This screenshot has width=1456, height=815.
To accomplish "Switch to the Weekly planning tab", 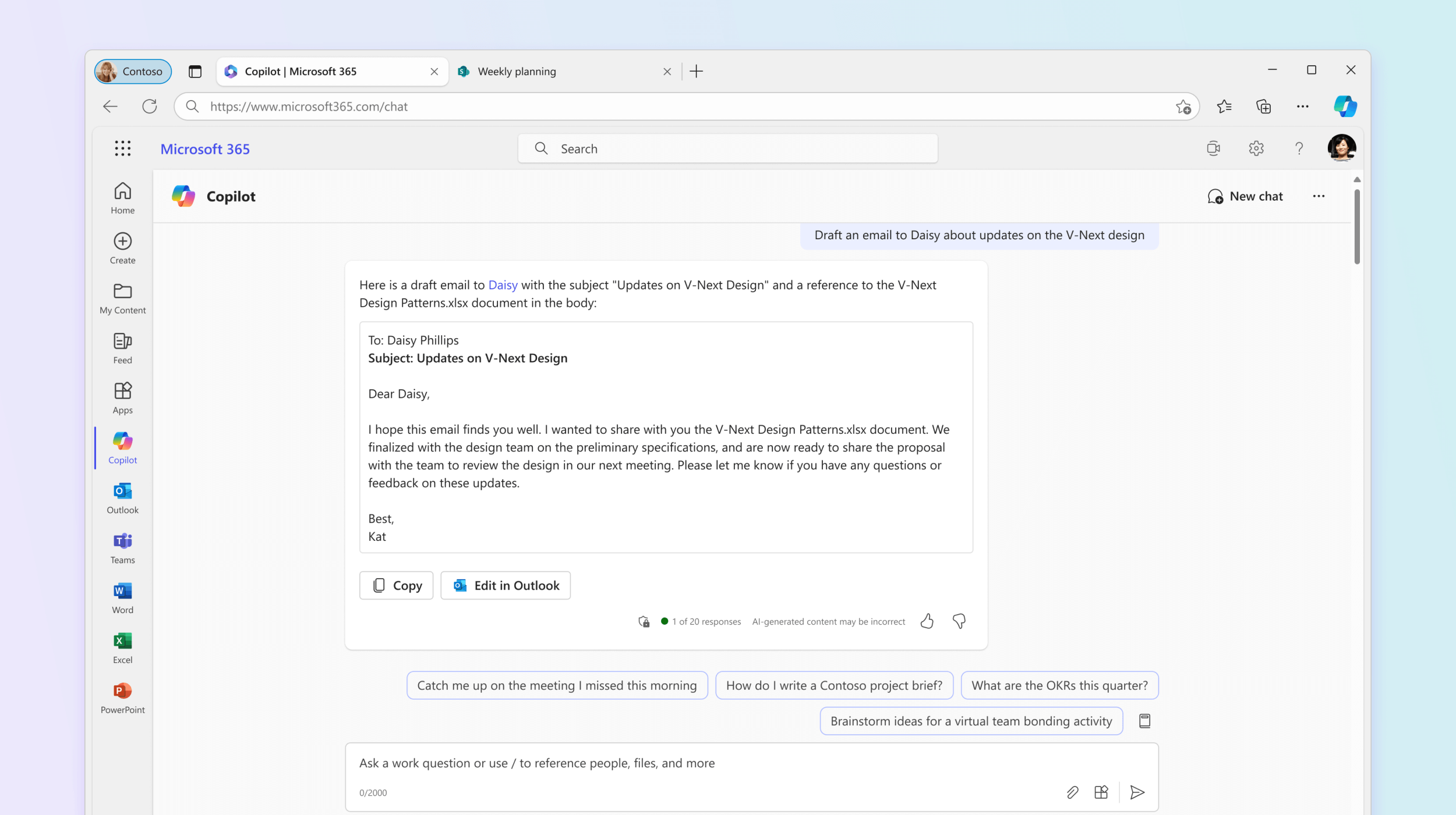I will coord(517,72).
